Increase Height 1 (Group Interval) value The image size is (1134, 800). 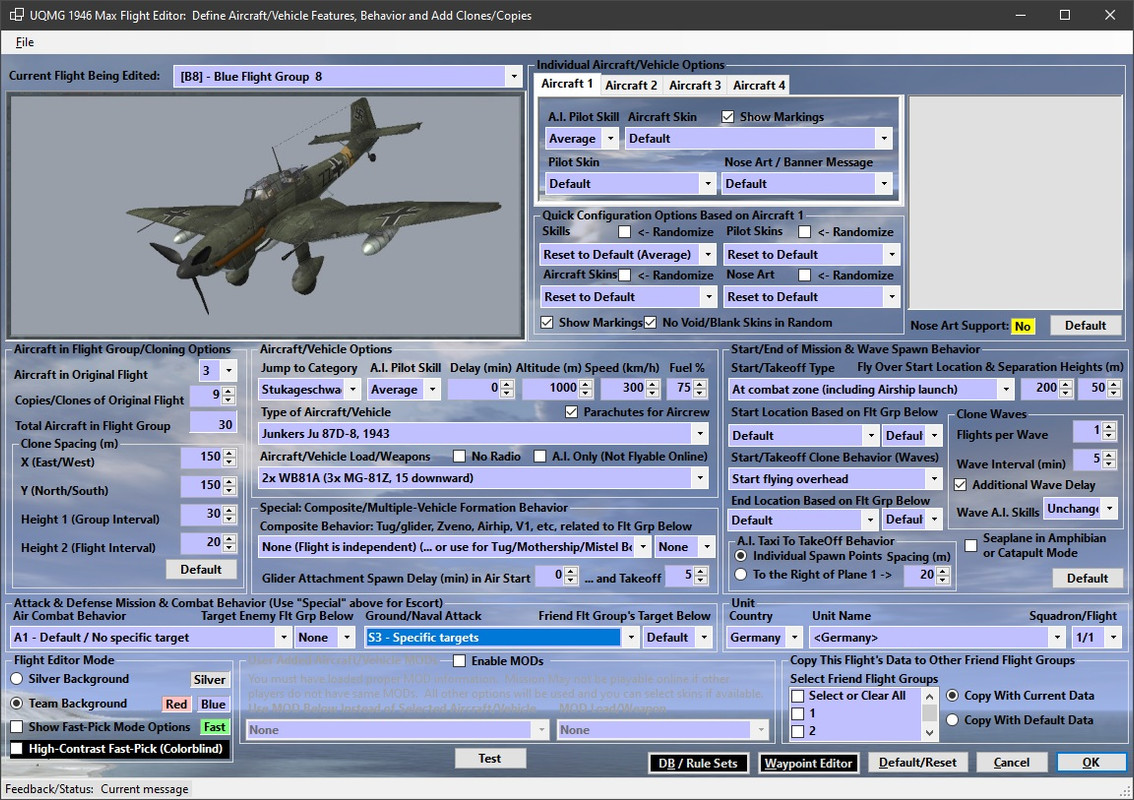tap(229, 510)
